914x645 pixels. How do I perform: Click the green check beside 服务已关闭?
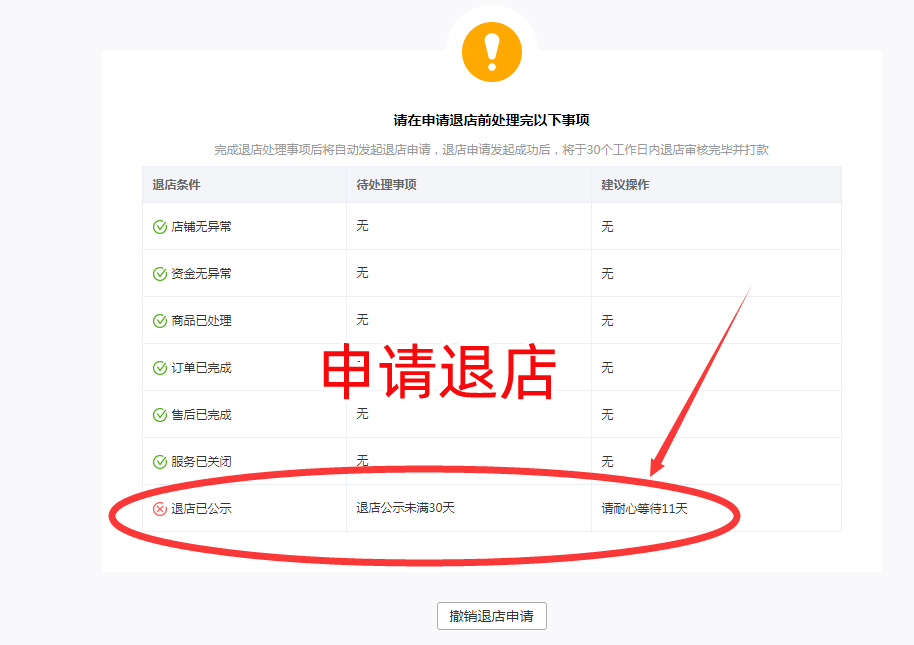(x=159, y=461)
